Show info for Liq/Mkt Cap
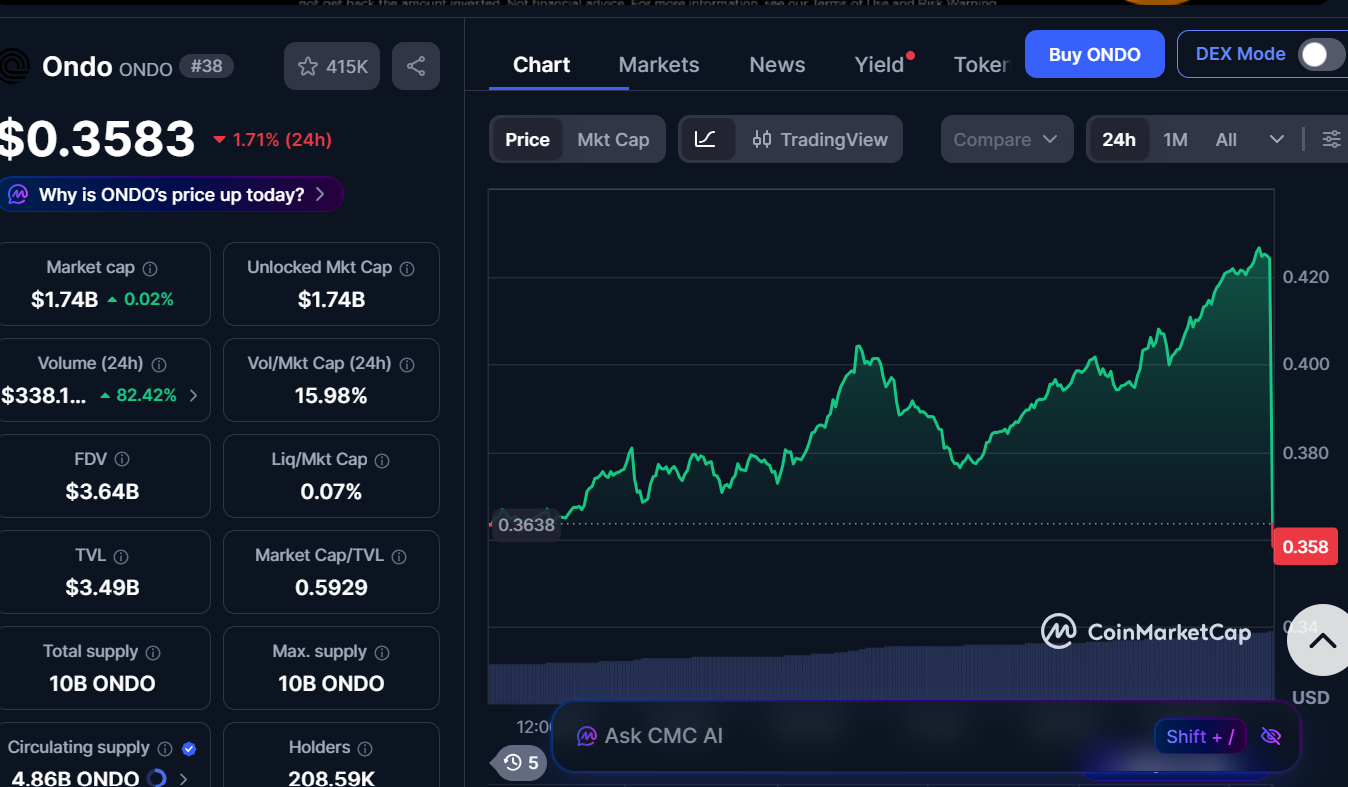The width and height of the screenshot is (1348, 787). [x=382, y=460]
